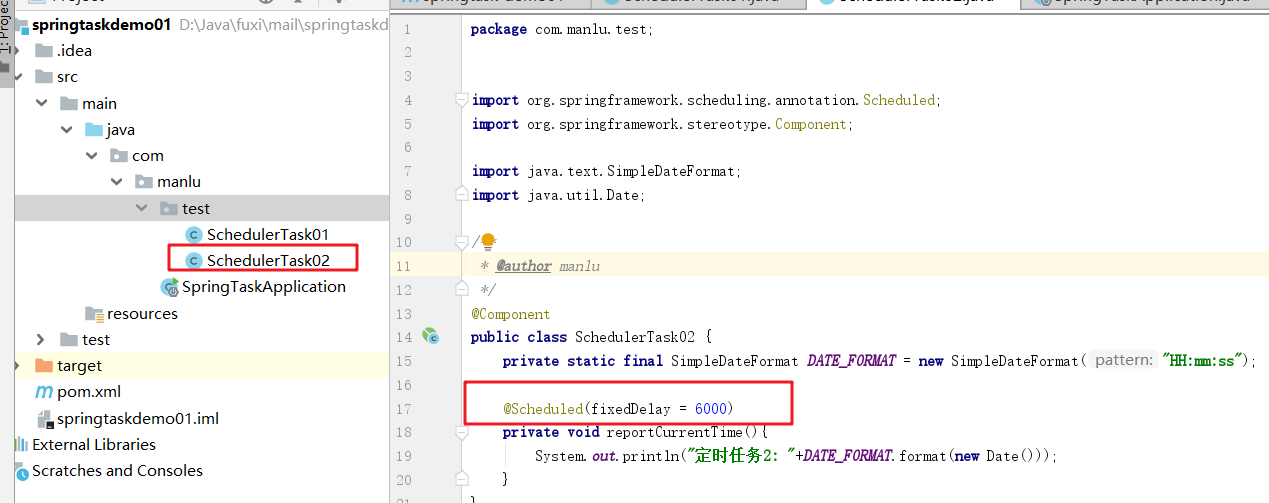Image resolution: width=1269 pixels, height=503 pixels.
Task: Click the fold end marker at line 20
Action: click(461, 480)
